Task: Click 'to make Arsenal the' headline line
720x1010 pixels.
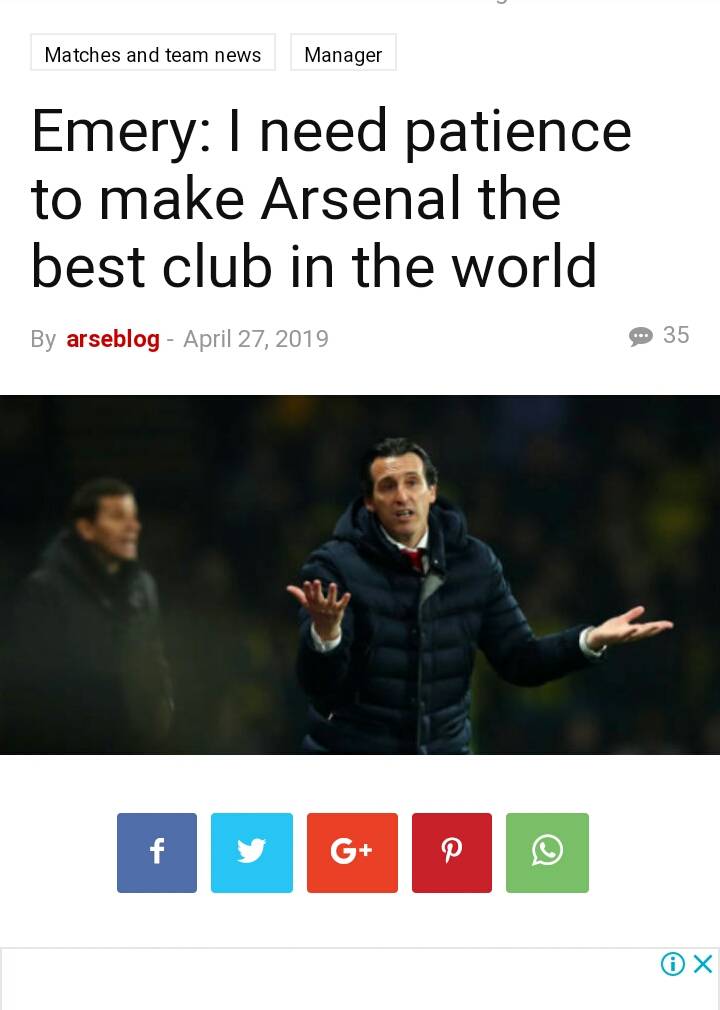Action: tap(296, 198)
